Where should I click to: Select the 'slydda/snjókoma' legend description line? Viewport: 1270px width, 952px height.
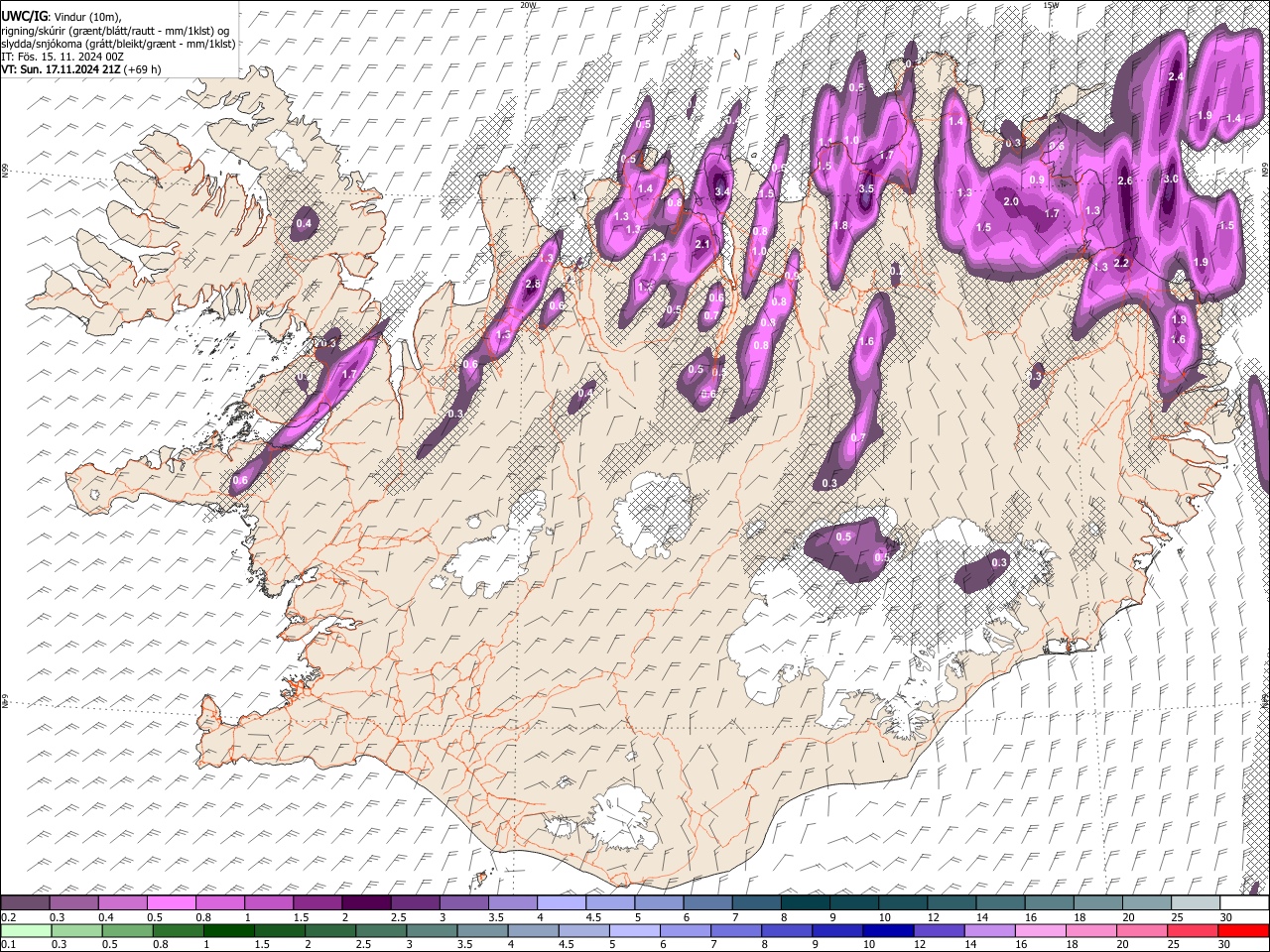(x=118, y=44)
